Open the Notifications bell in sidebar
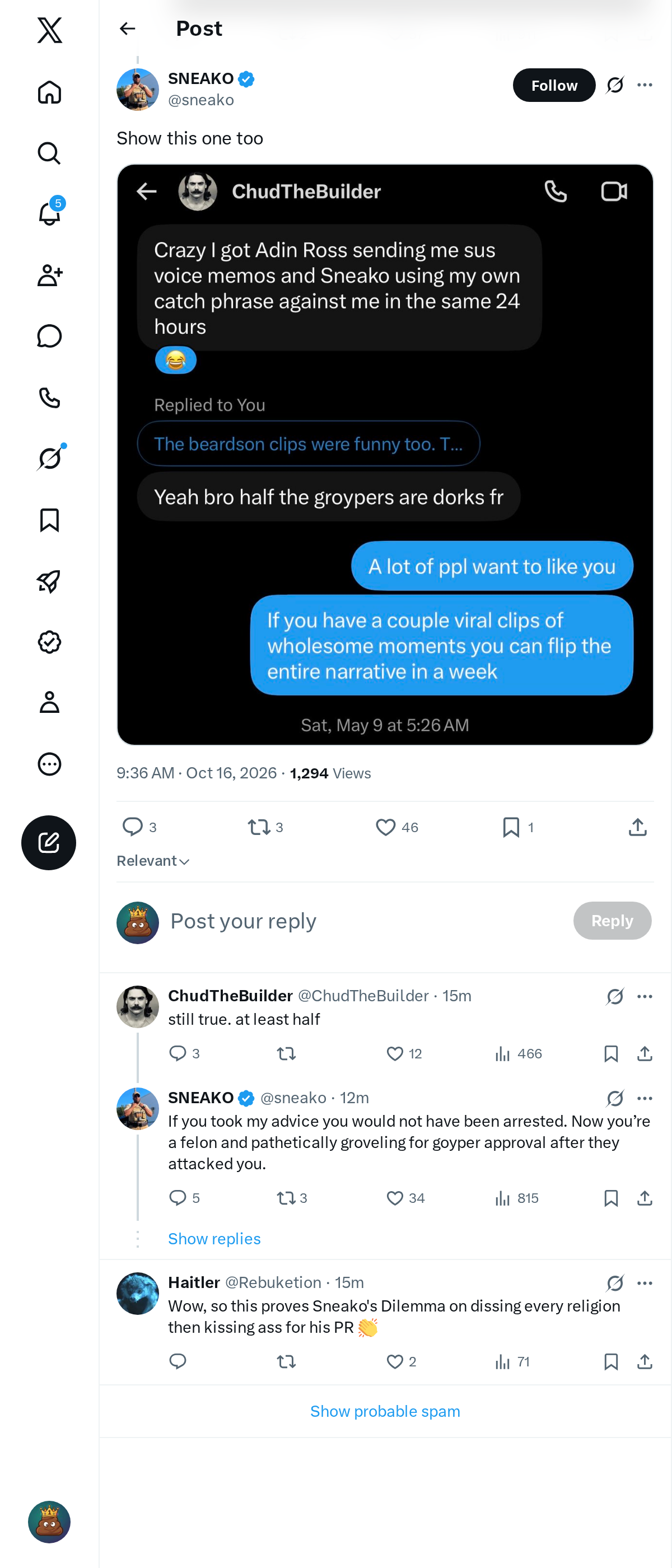 click(49, 213)
